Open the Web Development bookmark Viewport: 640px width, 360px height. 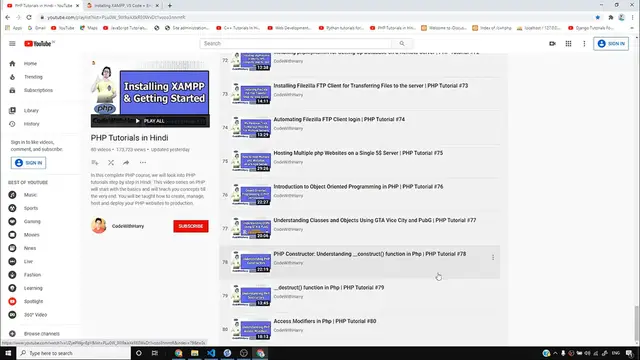289,28
